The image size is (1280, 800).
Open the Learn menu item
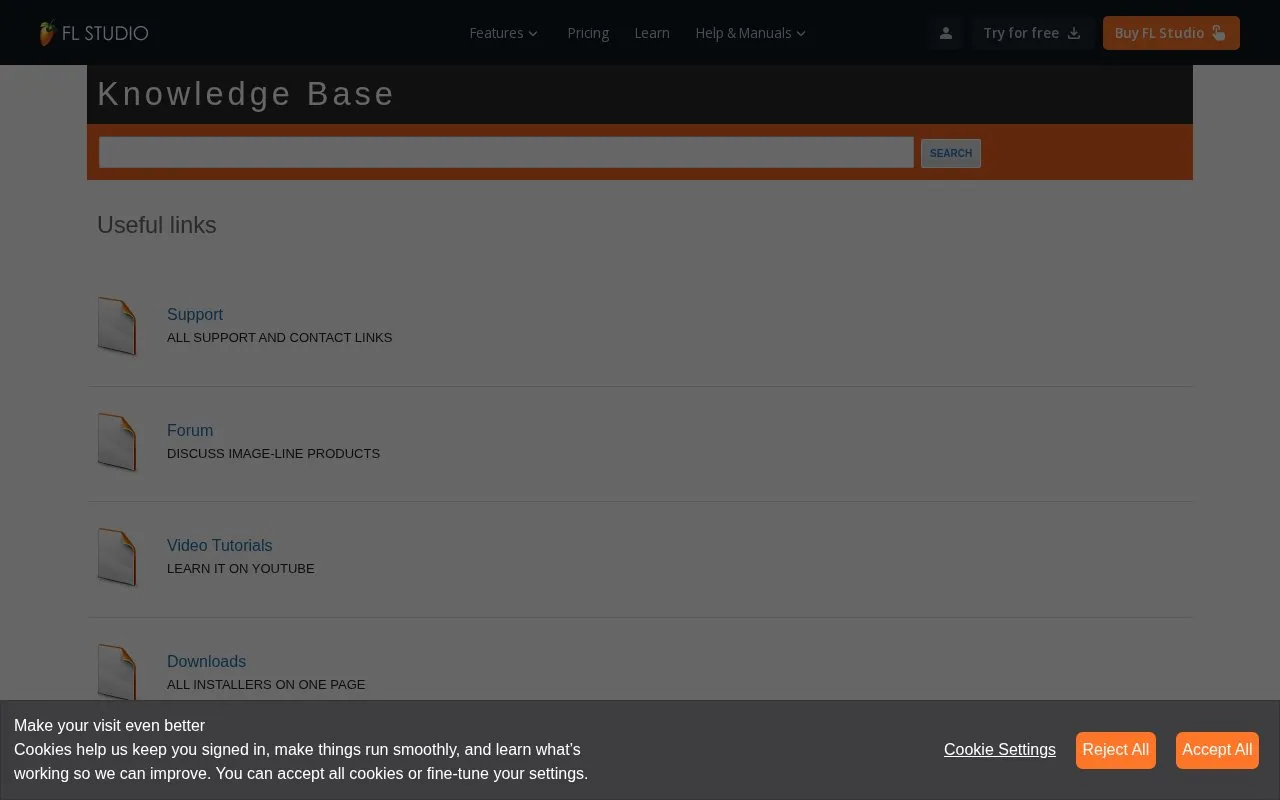point(652,33)
